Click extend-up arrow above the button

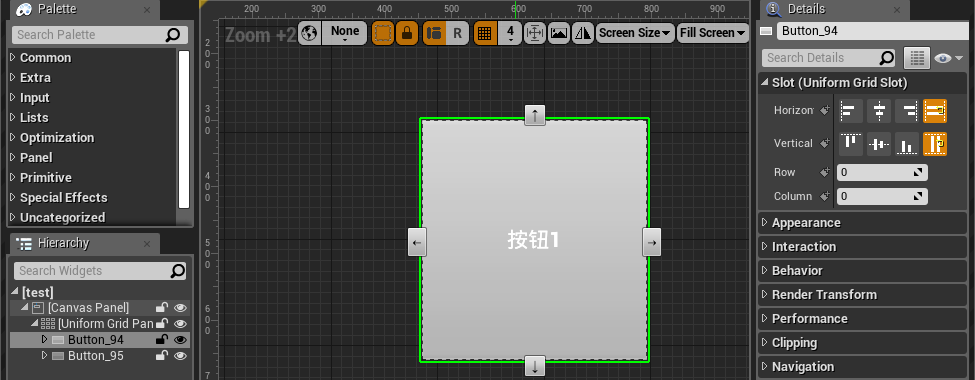coord(535,115)
